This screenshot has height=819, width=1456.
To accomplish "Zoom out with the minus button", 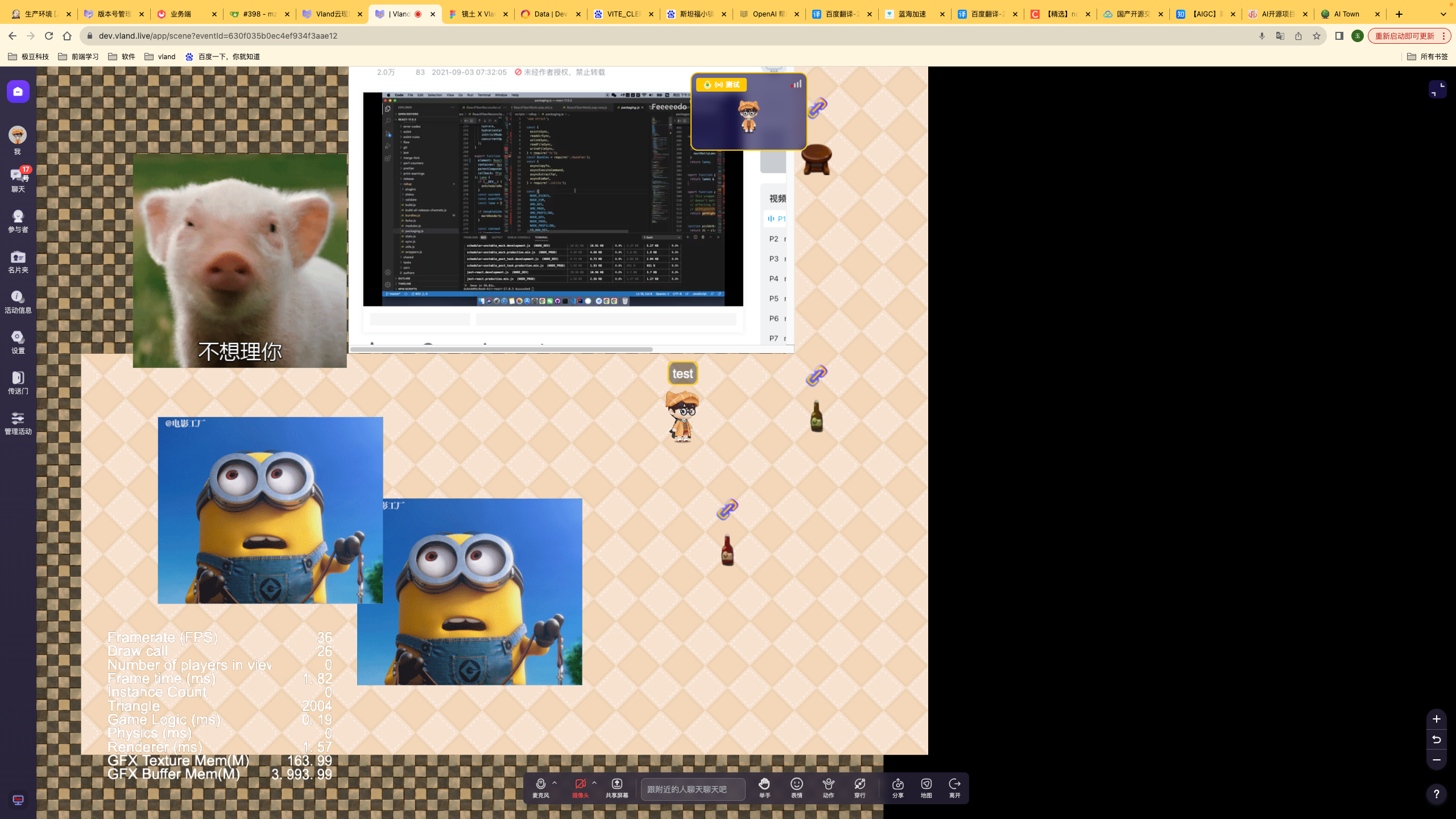I will pos(1437,760).
